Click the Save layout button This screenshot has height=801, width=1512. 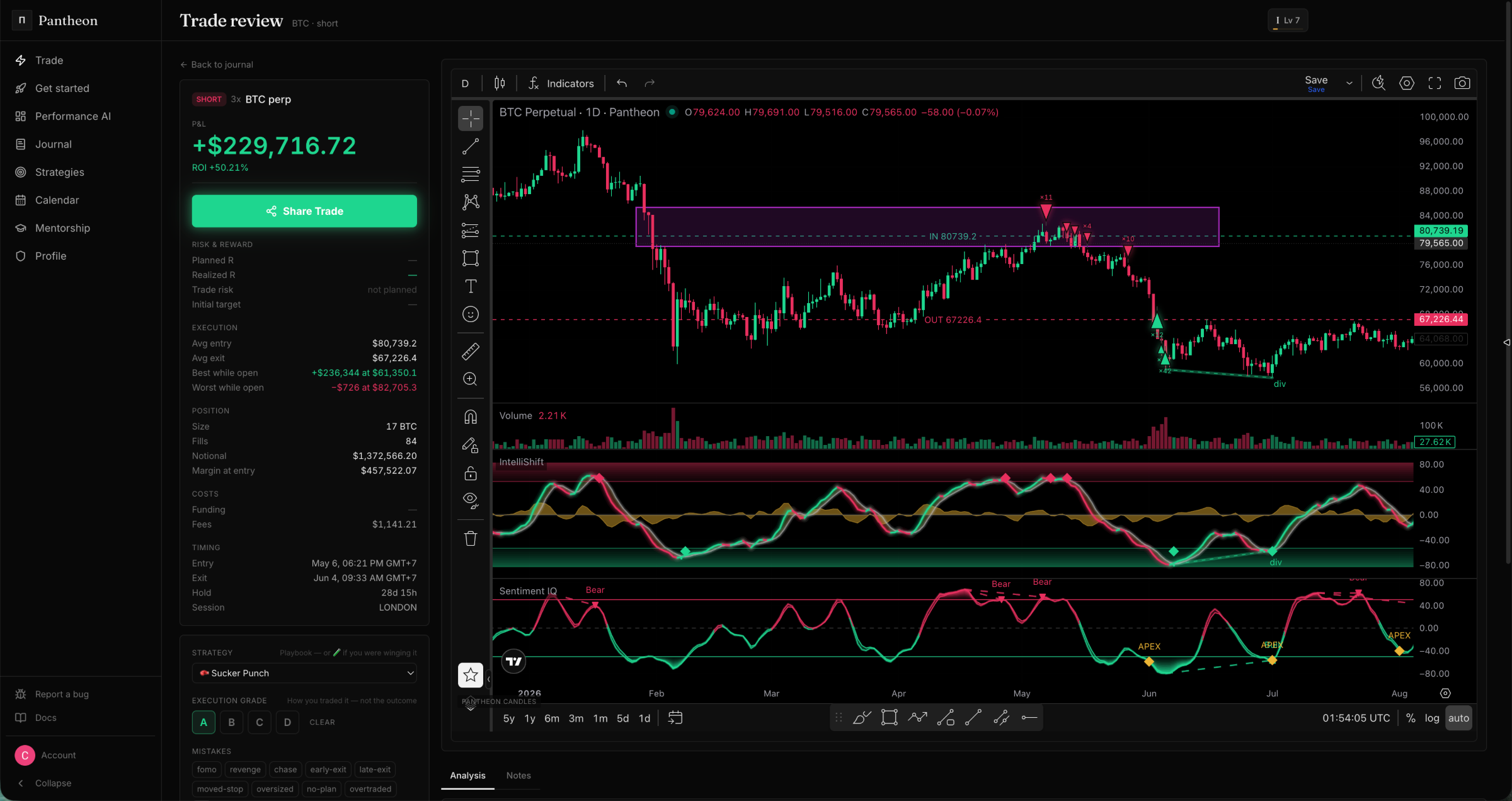click(1316, 83)
